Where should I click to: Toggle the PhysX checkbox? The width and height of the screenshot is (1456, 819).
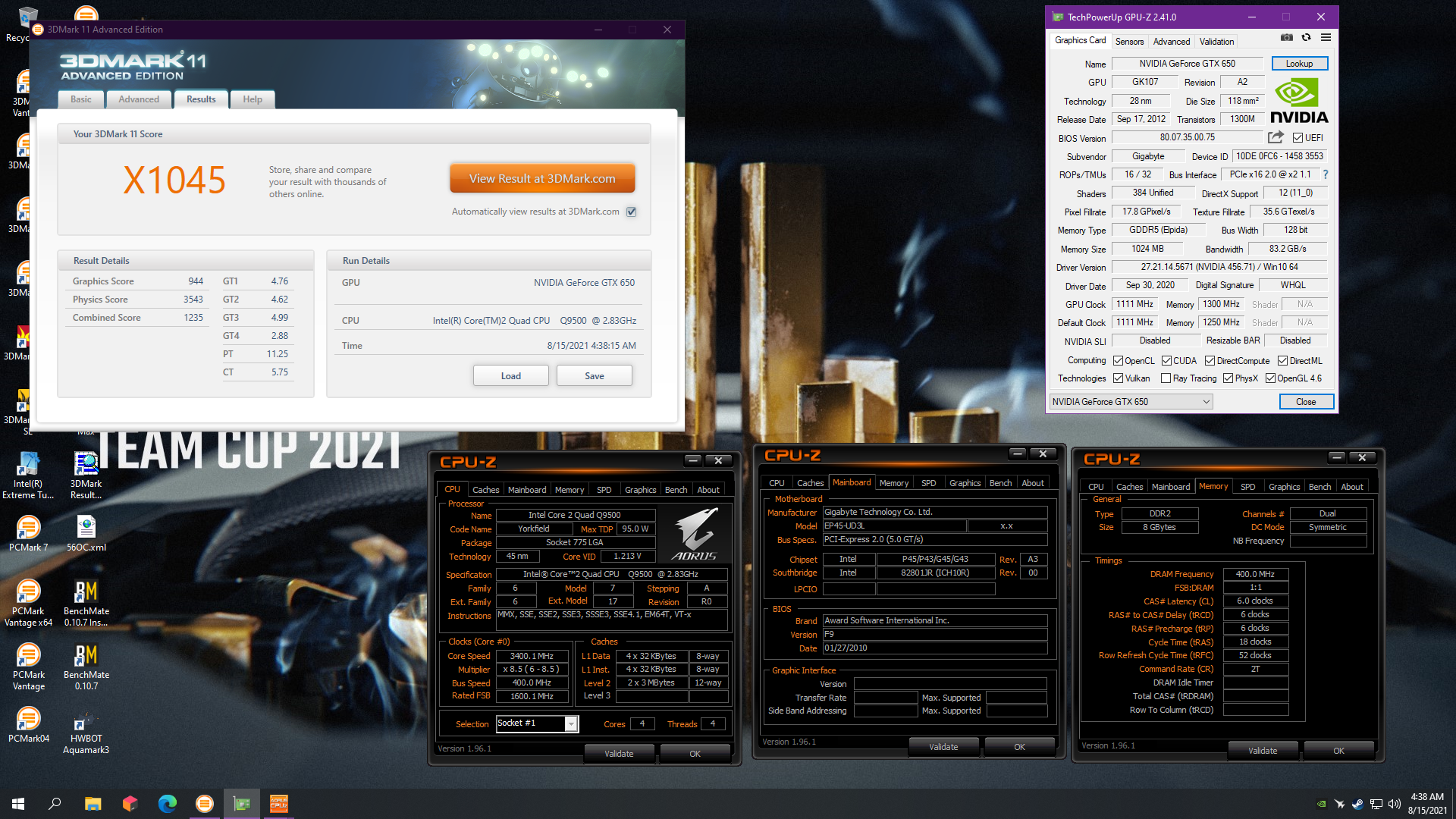tap(1228, 378)
